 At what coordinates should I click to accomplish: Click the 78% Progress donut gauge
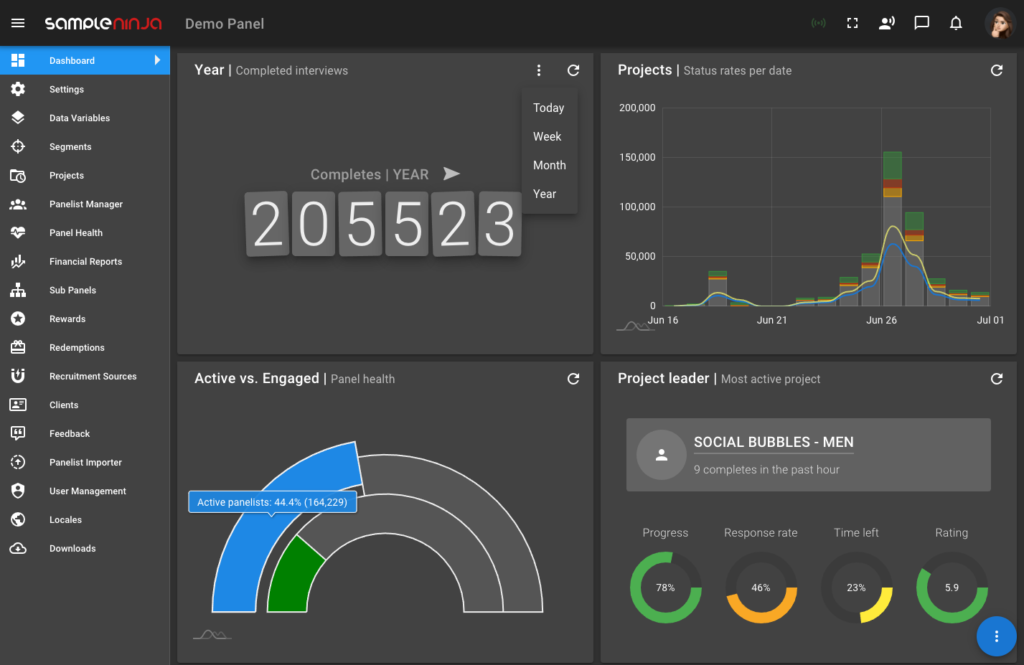[665, 587]
